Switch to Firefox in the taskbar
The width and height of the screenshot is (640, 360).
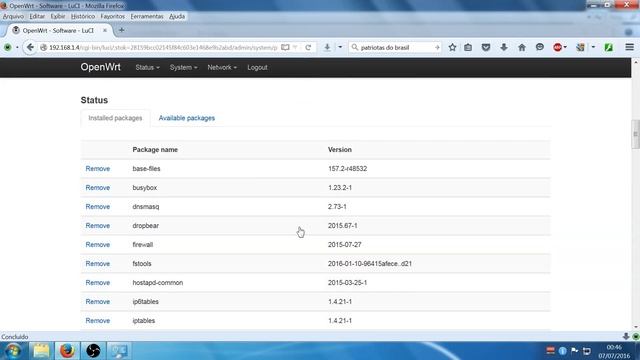tap(67, 351)
